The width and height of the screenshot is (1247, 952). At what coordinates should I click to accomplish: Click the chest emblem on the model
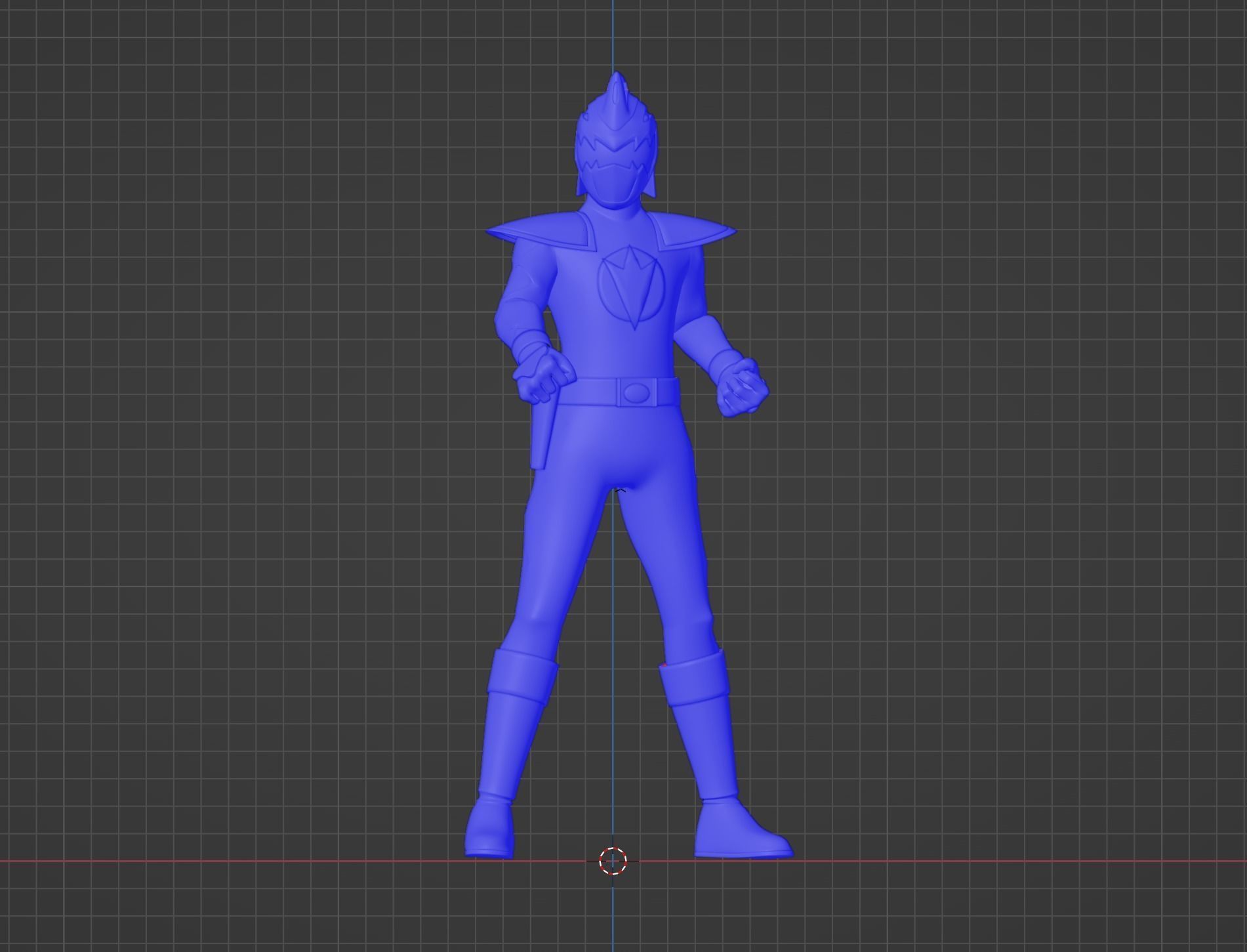tap(632, 287)
